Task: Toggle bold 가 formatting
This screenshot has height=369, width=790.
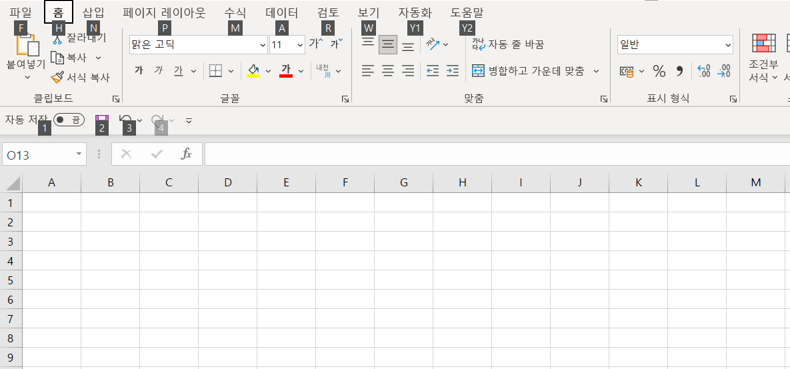Action: pos(139,71)
